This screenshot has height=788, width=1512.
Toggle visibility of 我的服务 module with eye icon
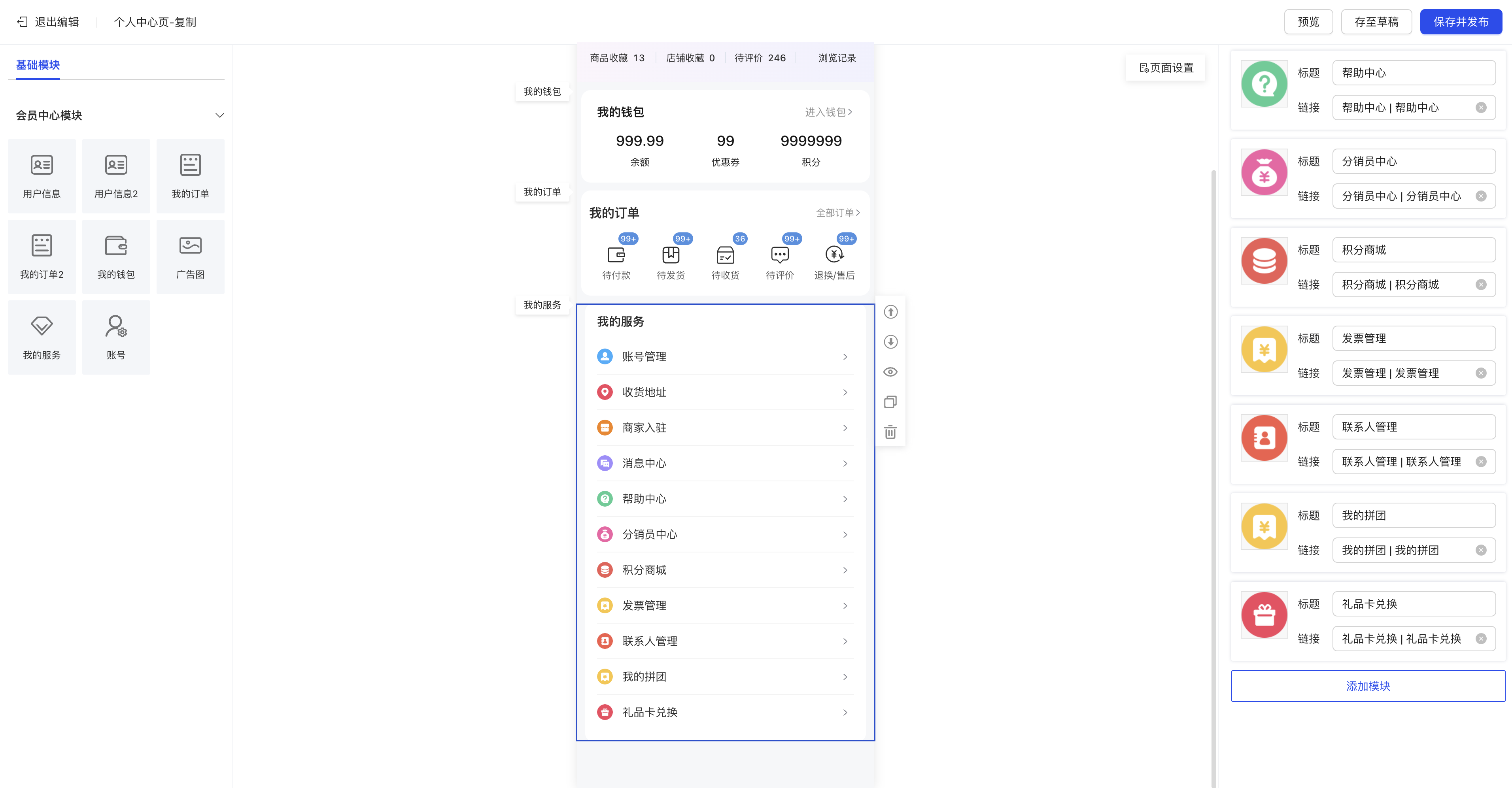pos(890,372)
